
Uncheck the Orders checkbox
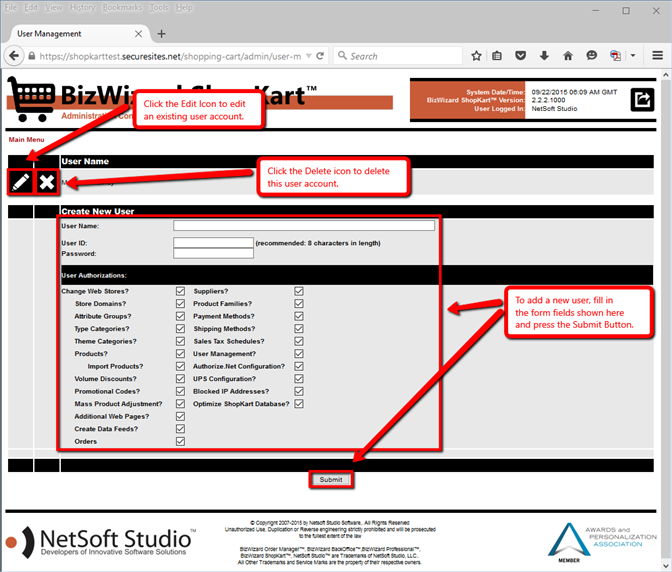[180, 441]
